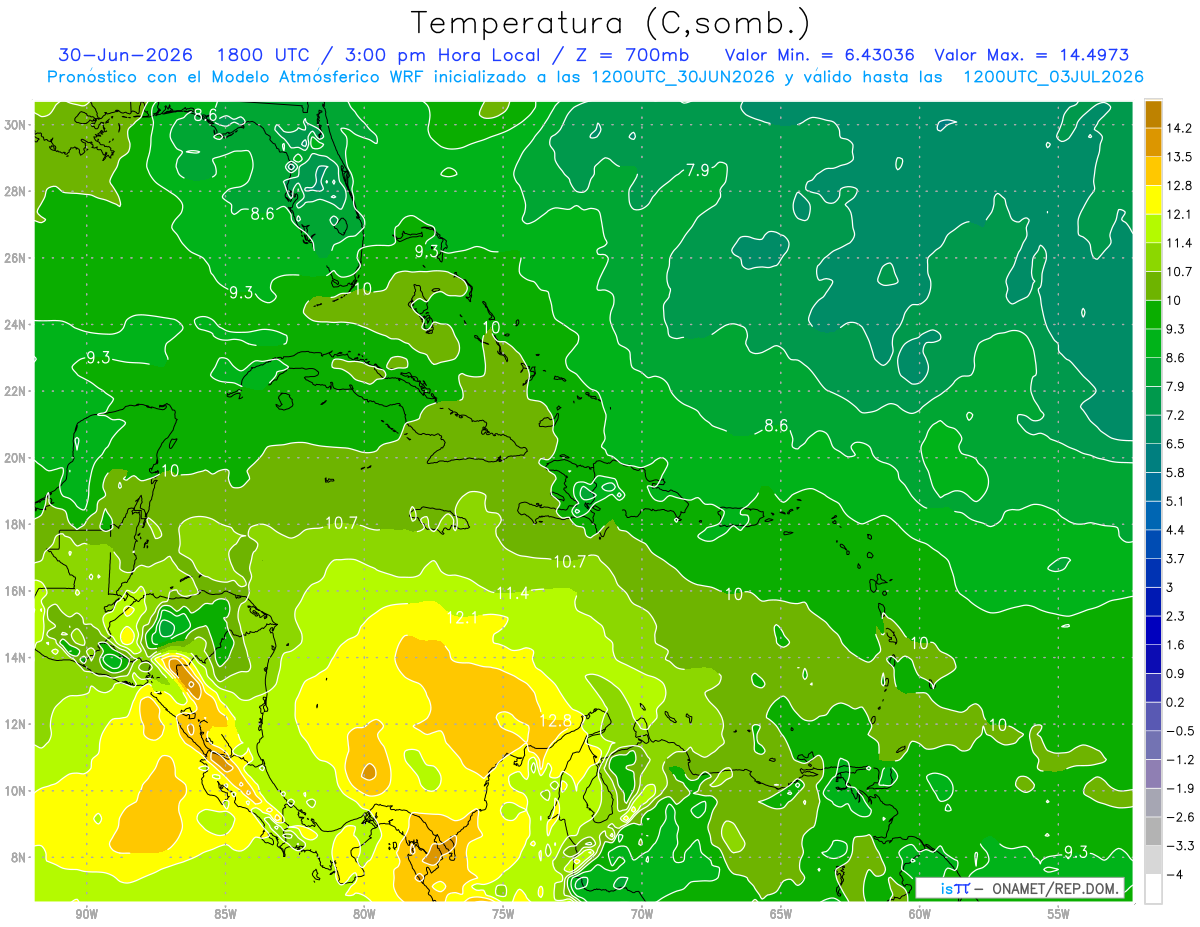Click the '80W' longitude label

click(365, 913)
